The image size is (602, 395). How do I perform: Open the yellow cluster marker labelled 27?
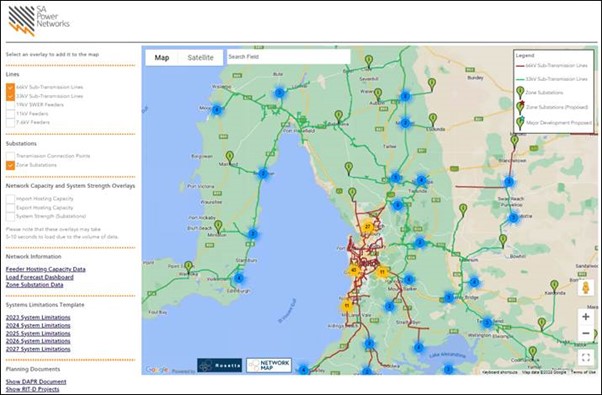[367, 227]
